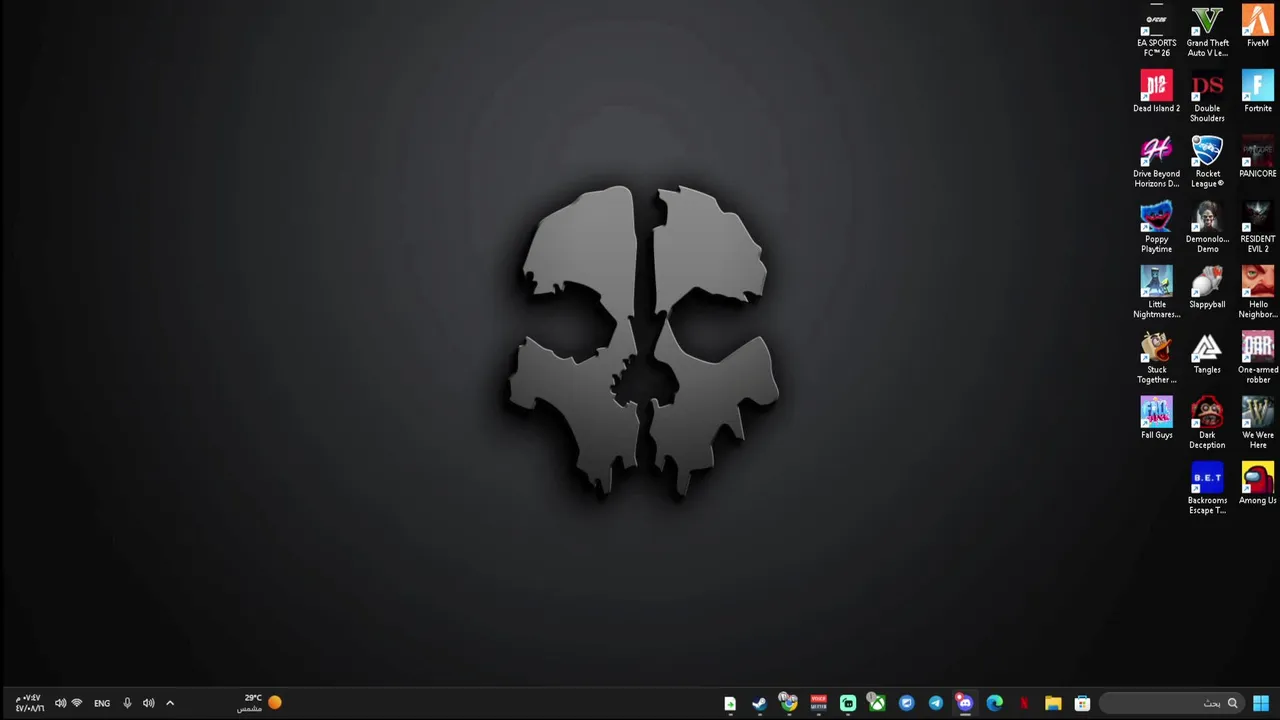Select the Demonologist Demo shortcut

(1207, 227)
